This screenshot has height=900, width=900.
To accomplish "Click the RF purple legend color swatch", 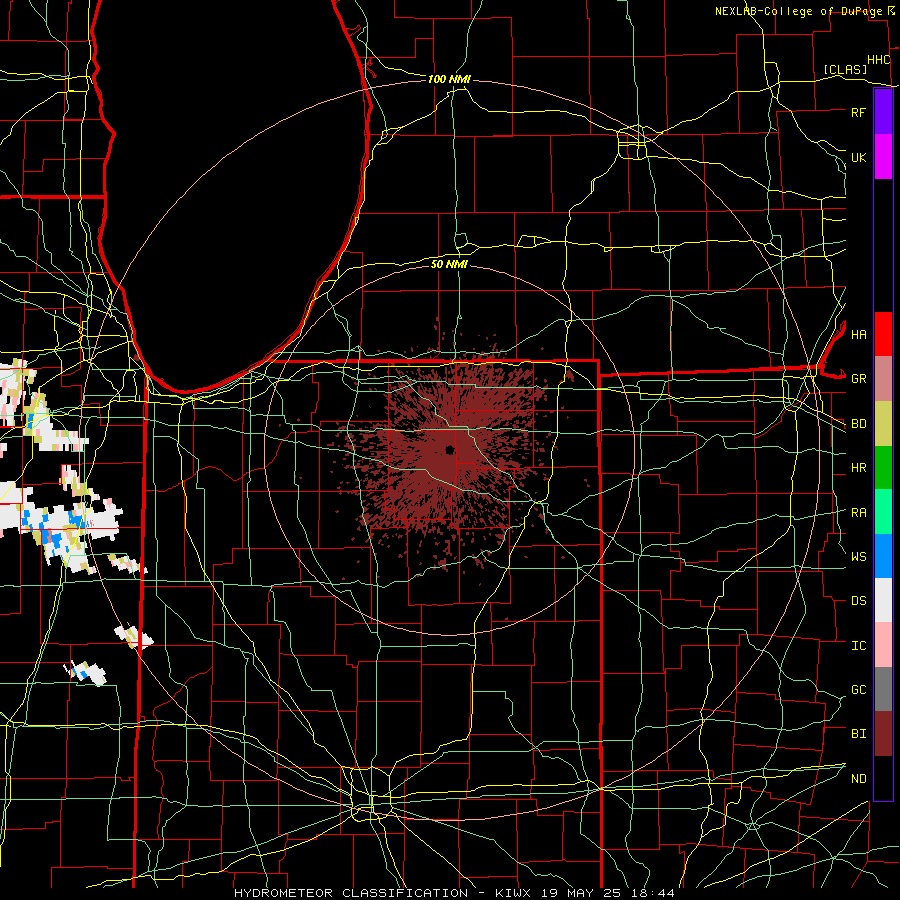I will click(x=883, y=112).
